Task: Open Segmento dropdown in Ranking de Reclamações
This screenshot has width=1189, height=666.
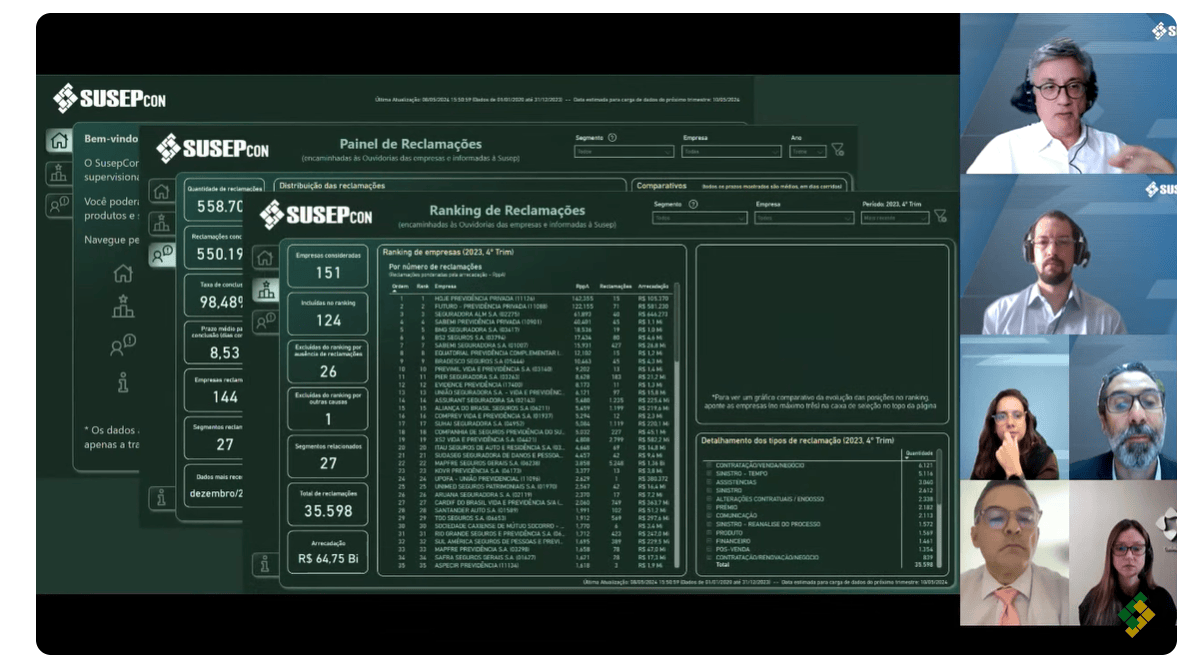Action: 699,218
